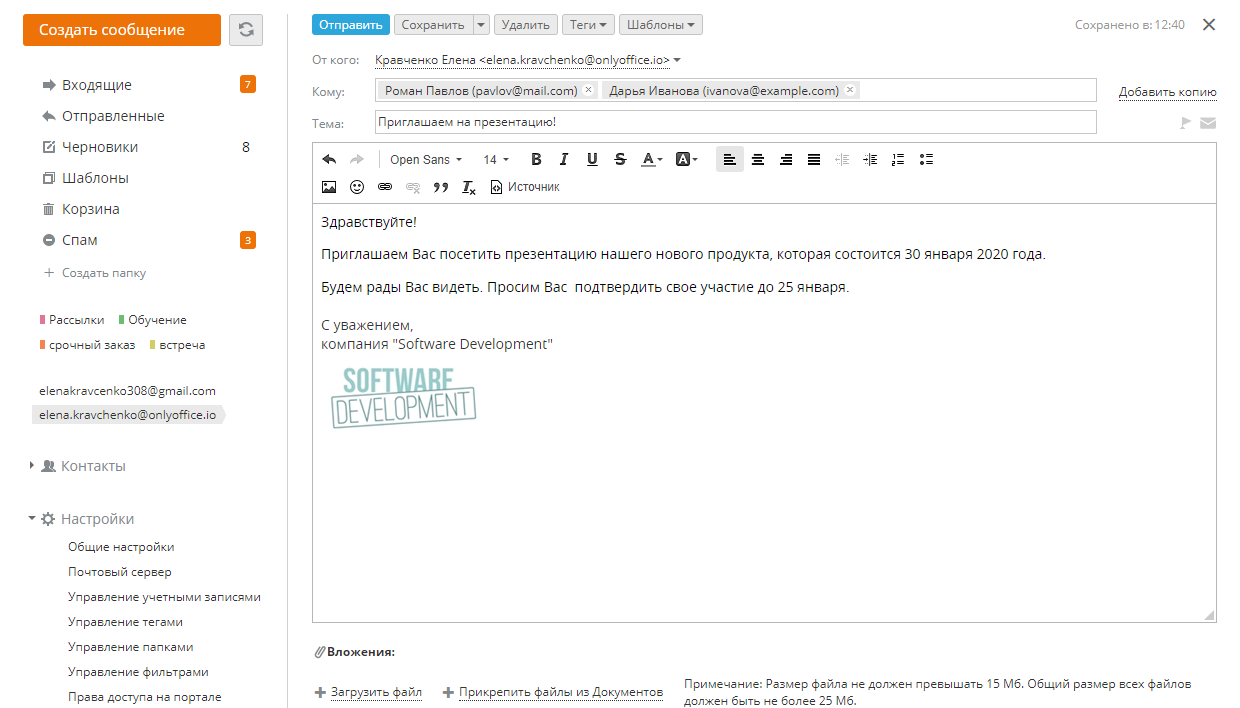Open the Теги dropdown

coord(588,25)
